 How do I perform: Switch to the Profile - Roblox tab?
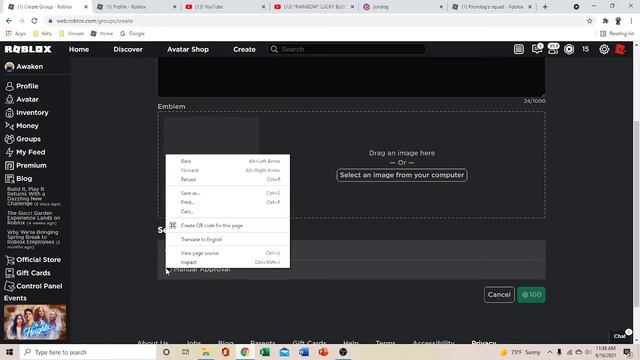pos(137,7)
